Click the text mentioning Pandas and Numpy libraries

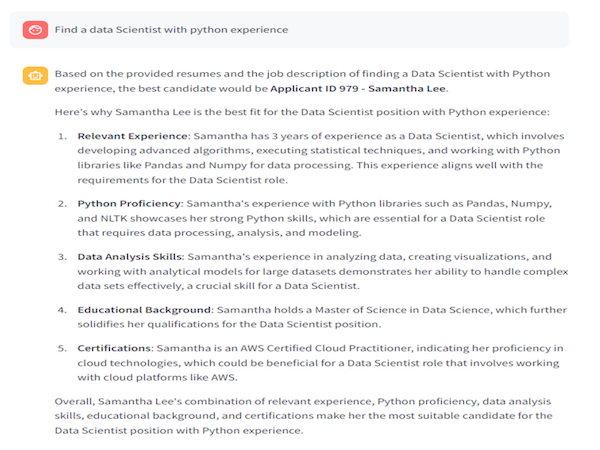click(x=196, y=165)
